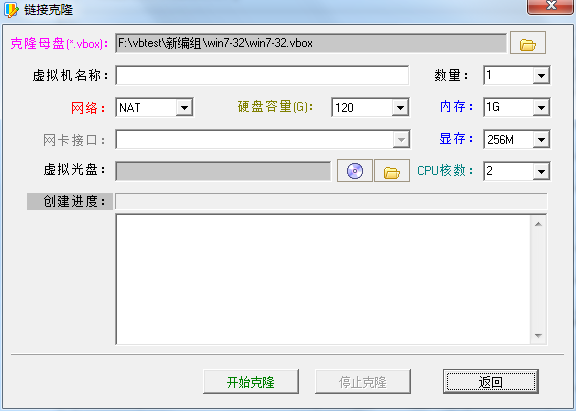This screenshot has height=411, width=576.
Task: Browse for the clone master .vbox file
Action: [x=528, y=43]
